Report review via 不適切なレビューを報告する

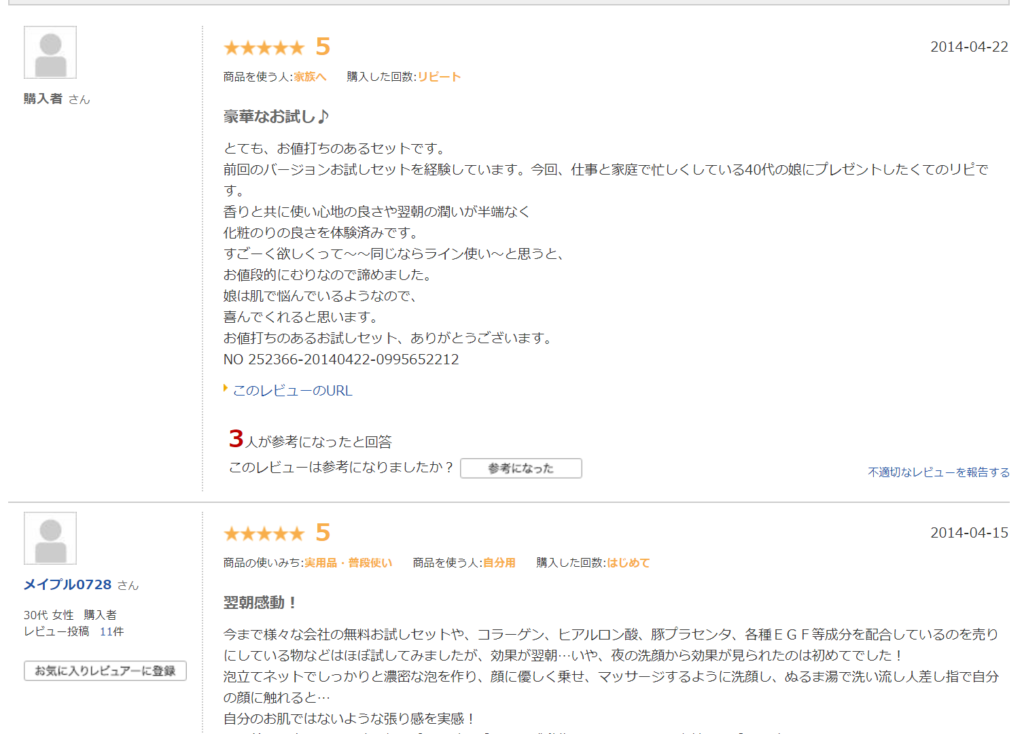click(938, 472)
